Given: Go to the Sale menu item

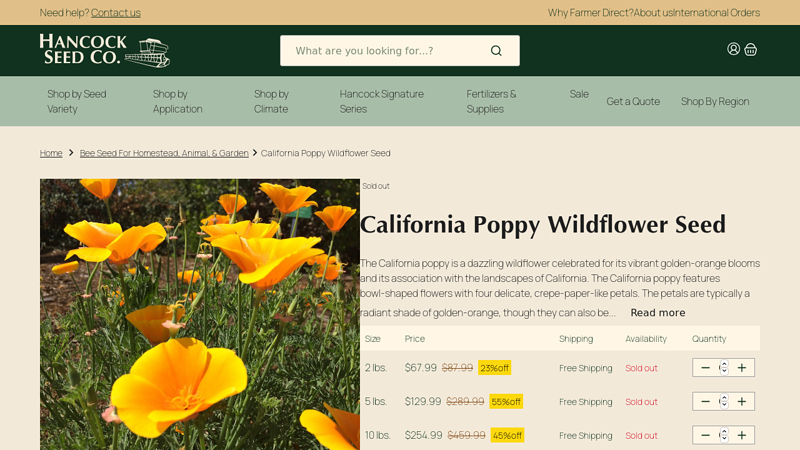Looking at the screenshot, I should (x=579, y=94).
